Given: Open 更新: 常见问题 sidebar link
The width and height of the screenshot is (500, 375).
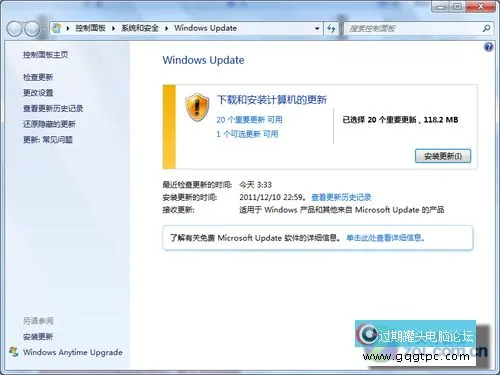Looking at the screenshot, I should pyautogui.click(x=48, y=139).
